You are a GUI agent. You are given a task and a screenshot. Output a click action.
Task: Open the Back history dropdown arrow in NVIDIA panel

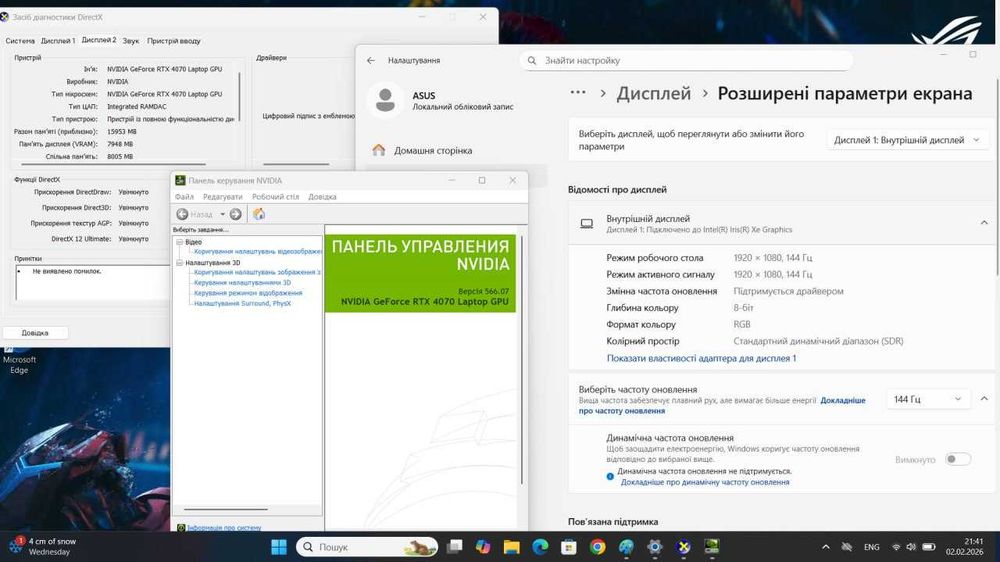(x=223, y=214)
